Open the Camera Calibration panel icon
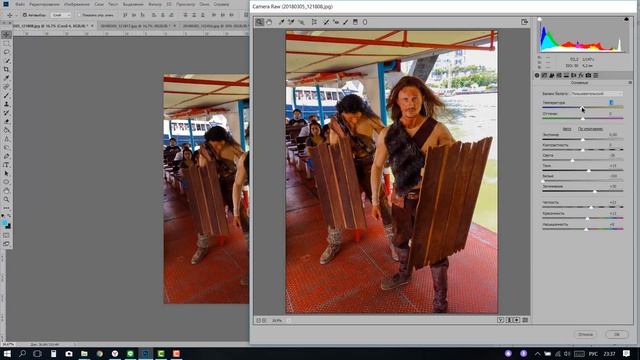The image size is (640, 360). [x=588, y=76]
